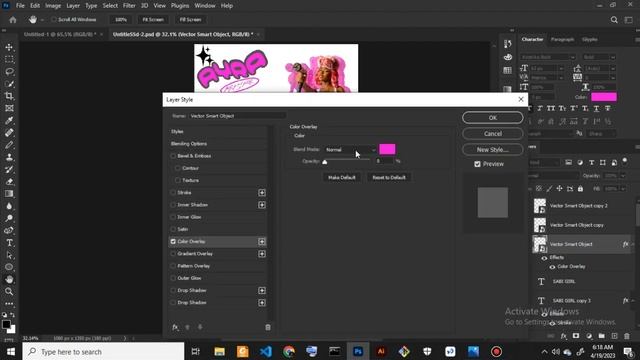Add another Color Overlay with plus icon
640x360 pixels.
tap(262, 242)
